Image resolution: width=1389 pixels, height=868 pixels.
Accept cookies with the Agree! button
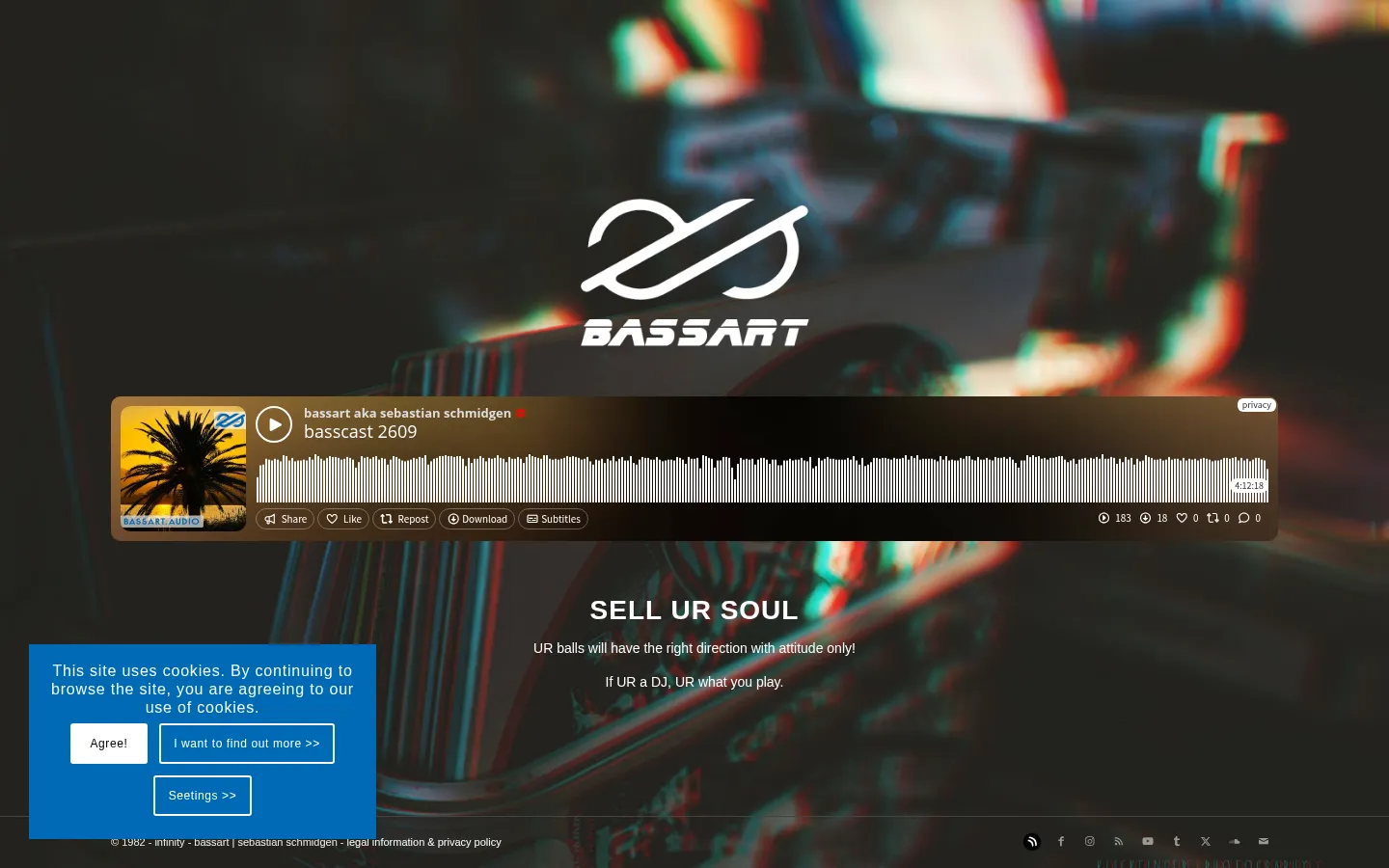(x=109, y=744)
